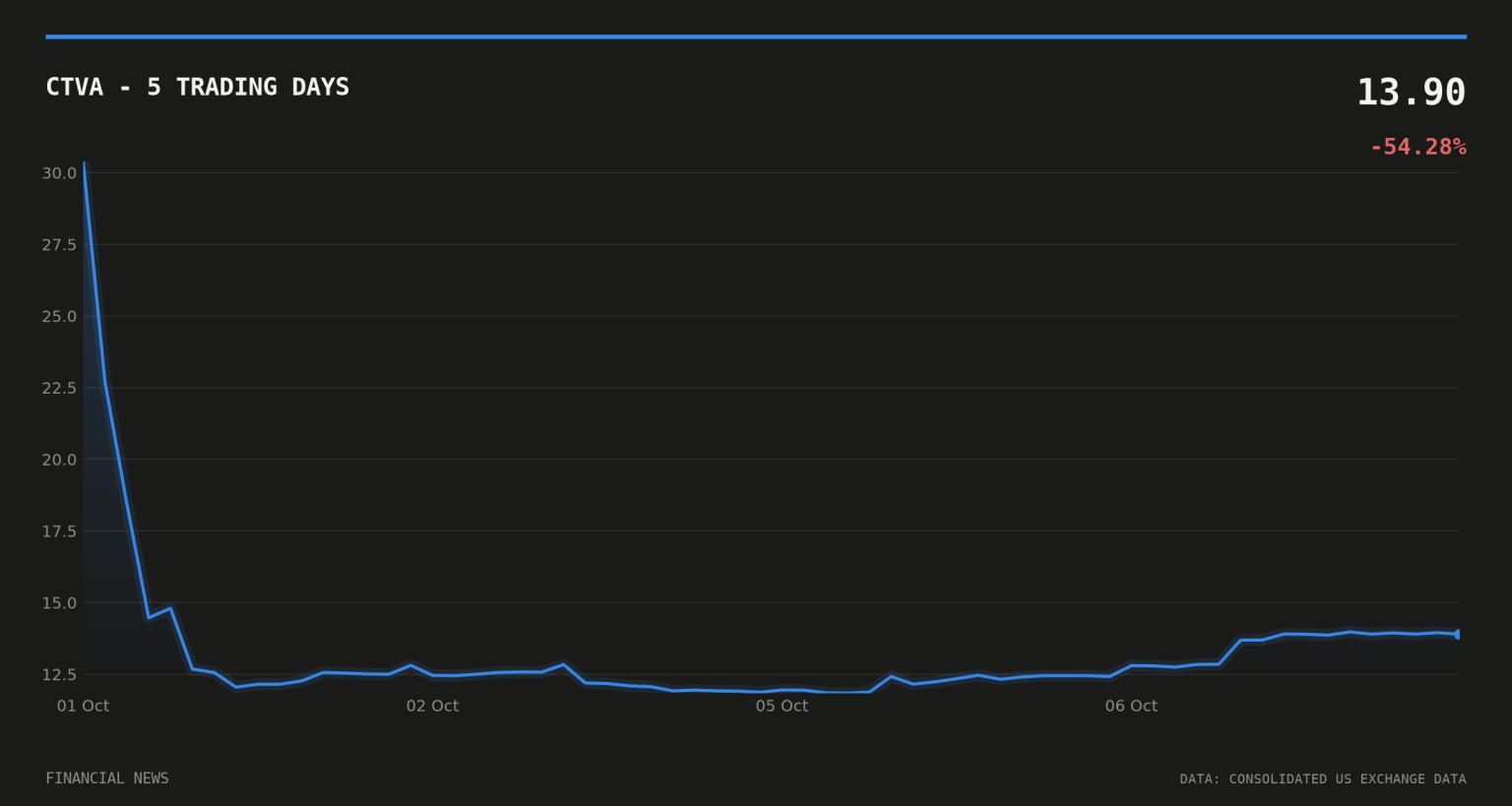This screenshot has width=1512, height=806.
Task: Click the 20.0 y-axis label
Action: tap(59, 460)
